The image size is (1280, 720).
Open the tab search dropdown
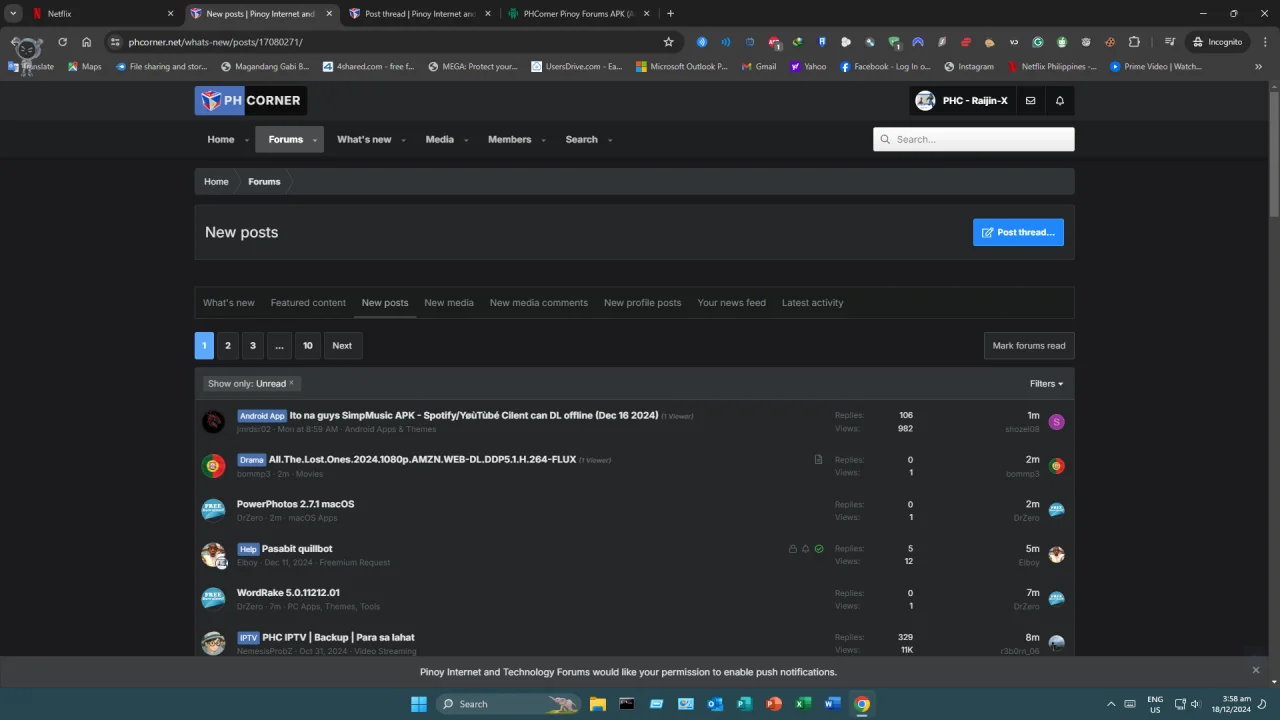point(13,14)
